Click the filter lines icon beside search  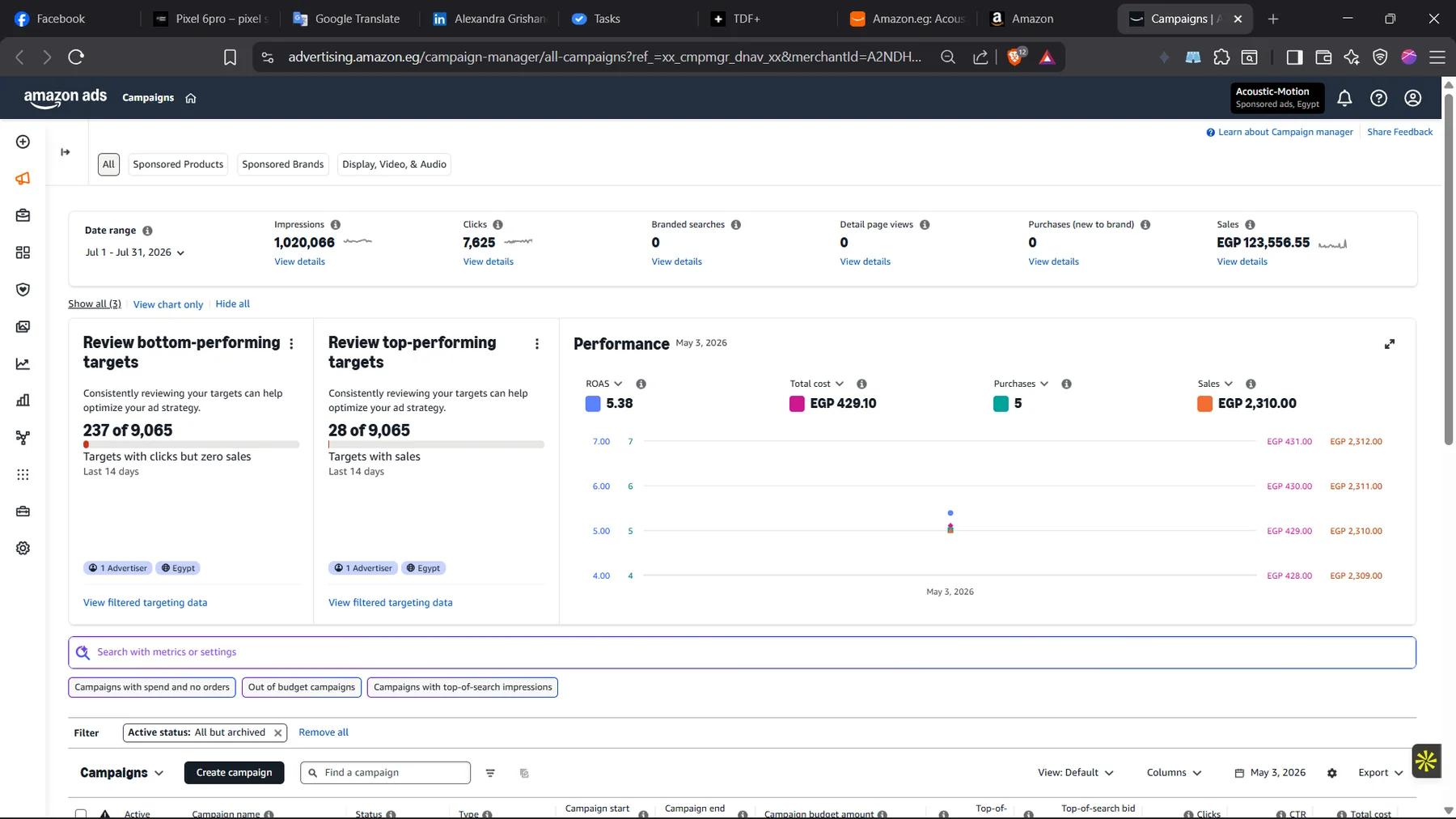click(x=490, y=773)
